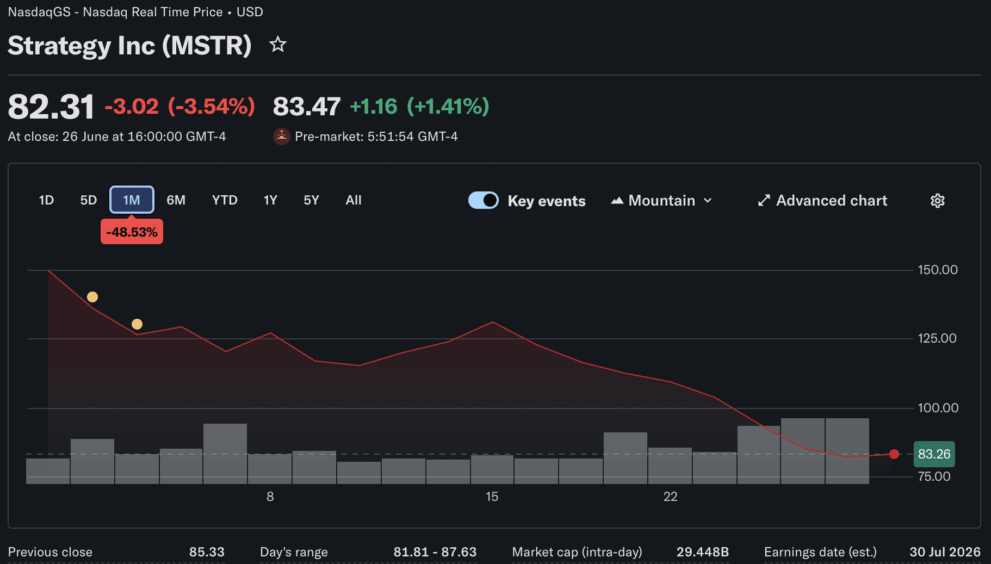Click the date label 15 on axis
The height and width of the screenshot is (564, 991).
[492, 497]
